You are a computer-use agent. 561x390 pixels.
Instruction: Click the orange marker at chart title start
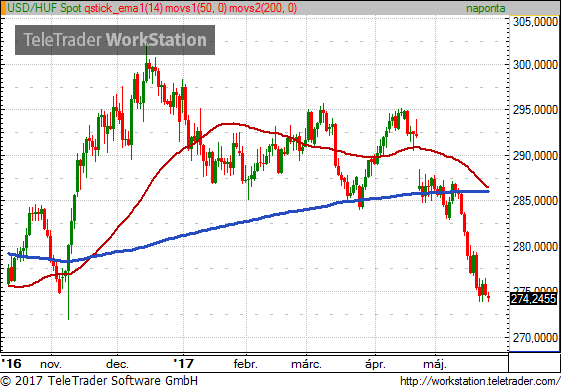point(4,8)
